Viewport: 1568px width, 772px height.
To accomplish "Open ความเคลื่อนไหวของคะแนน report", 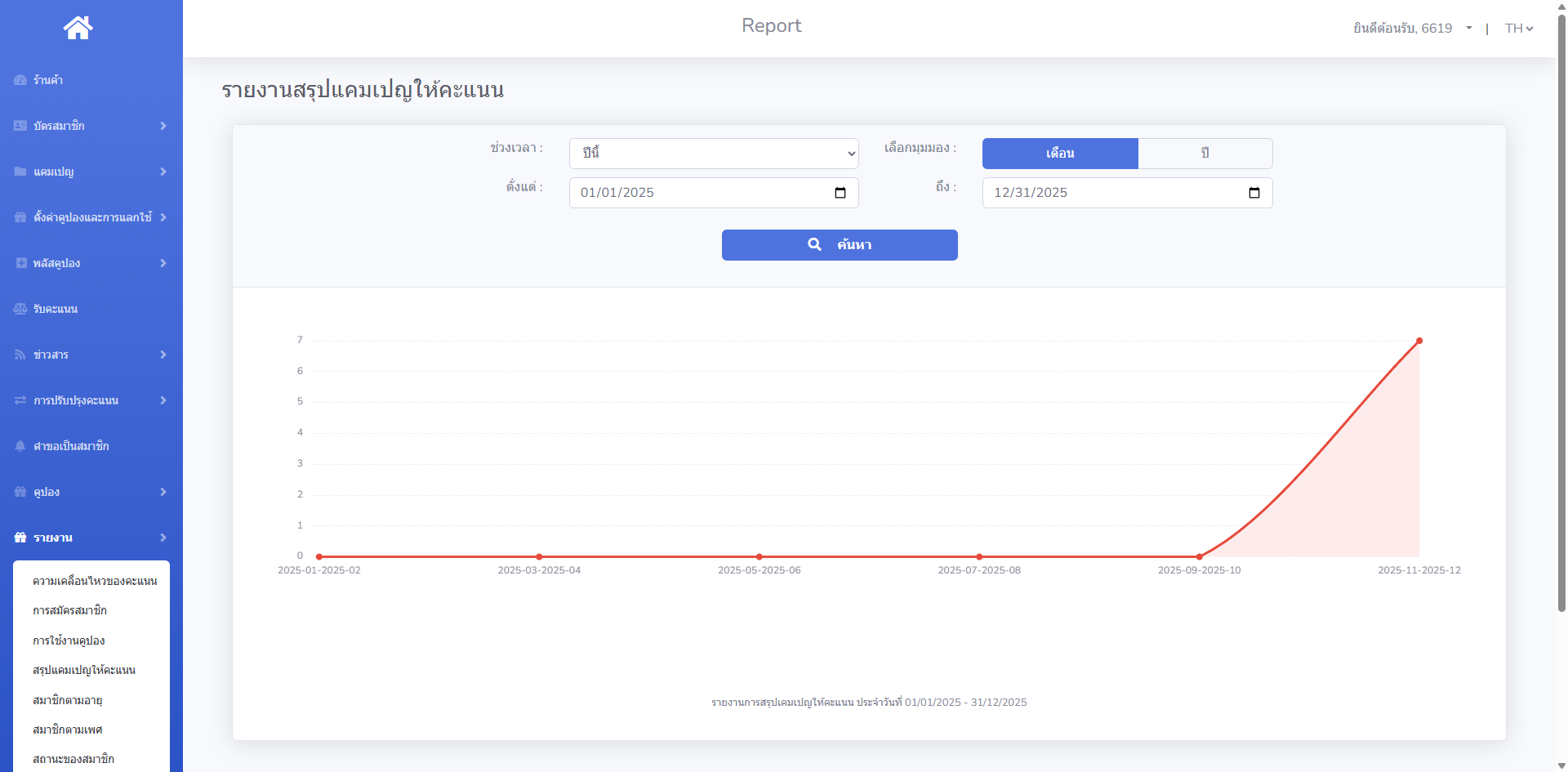I will pyautogui.click(x=95, y=581).
